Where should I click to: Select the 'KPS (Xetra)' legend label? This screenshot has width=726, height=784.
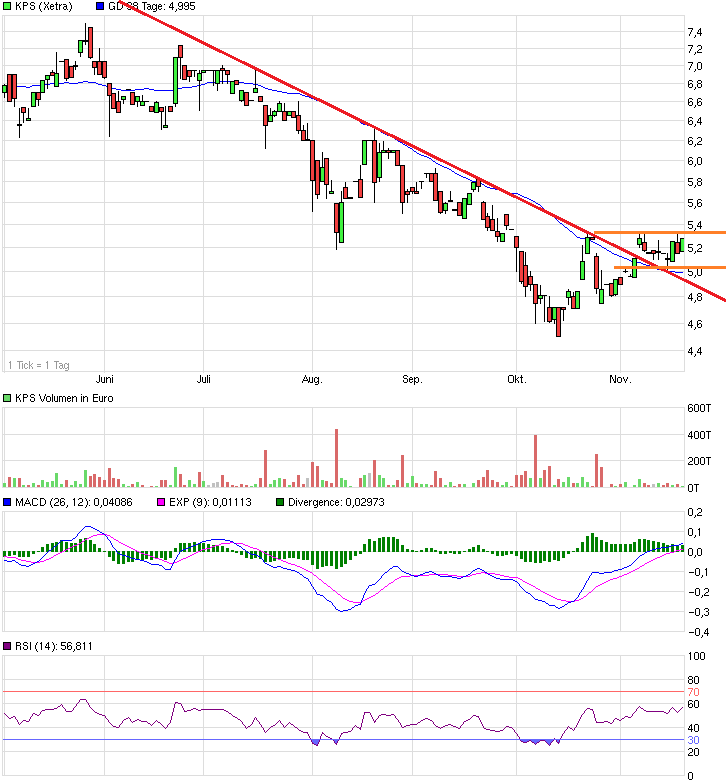(x=44, y=6)
